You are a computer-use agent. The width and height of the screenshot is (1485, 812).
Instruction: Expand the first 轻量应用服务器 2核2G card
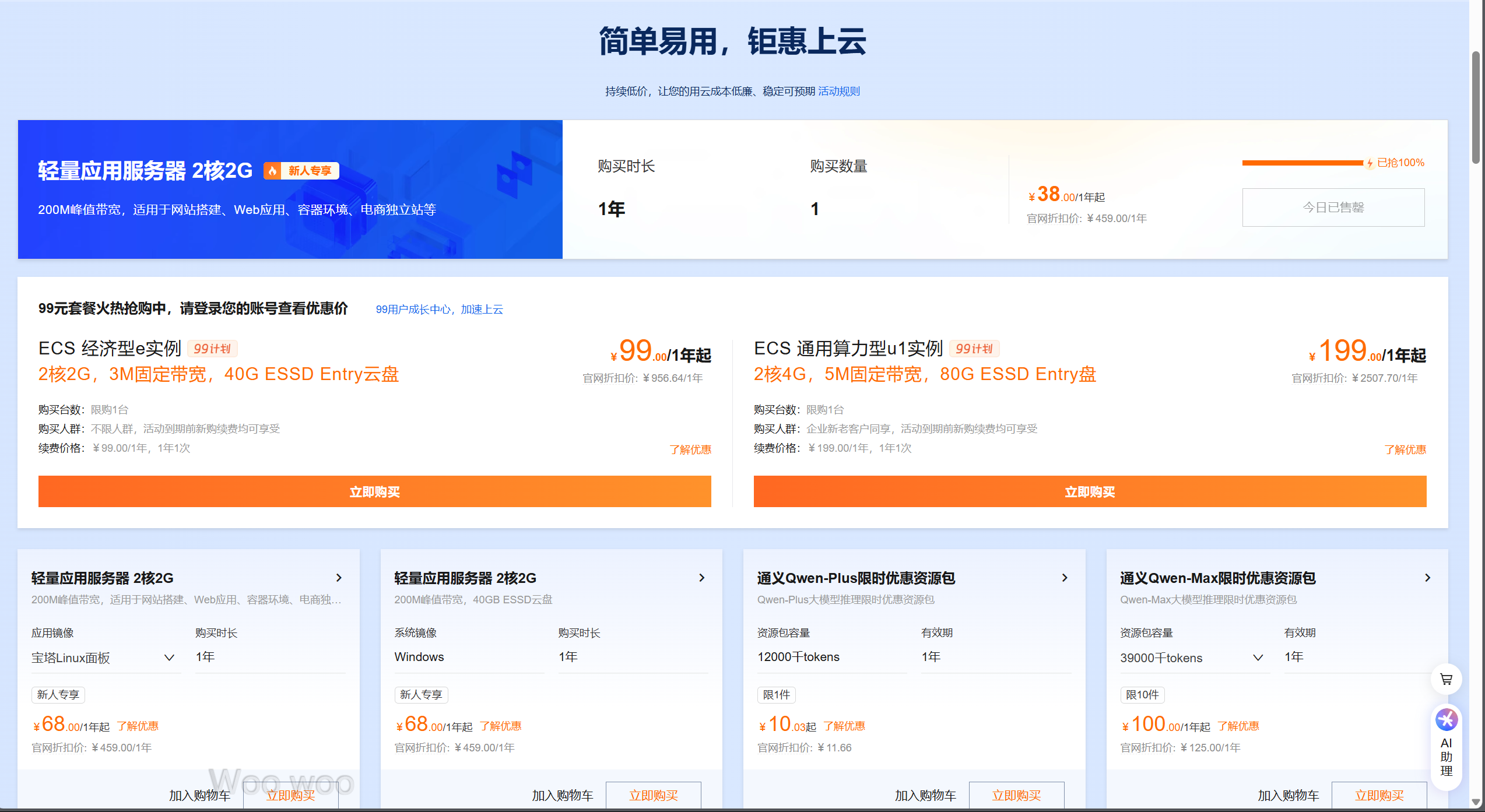click(339, 578)
